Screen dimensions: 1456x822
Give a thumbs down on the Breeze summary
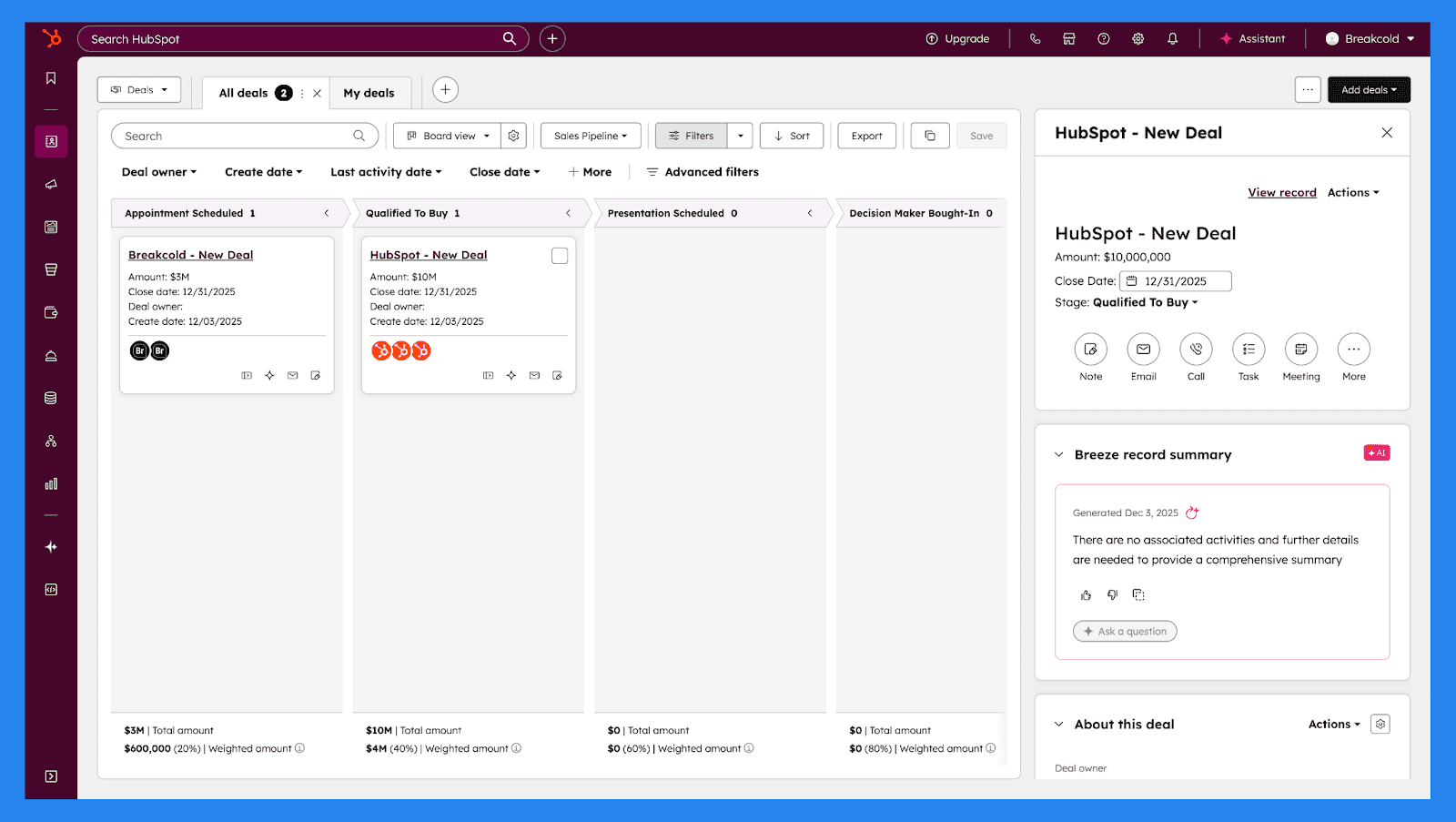click(x=1111, y=594)
